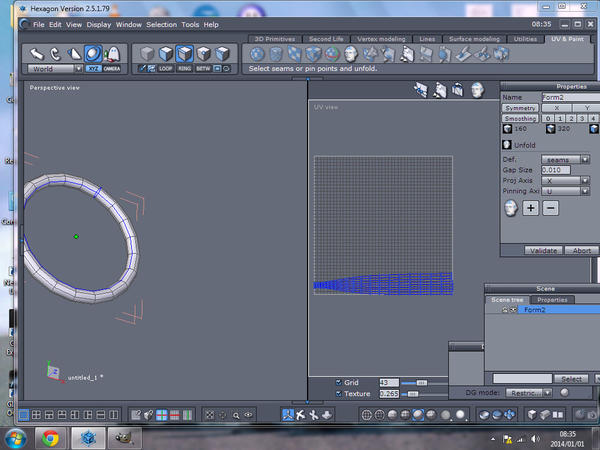The width and height of the screenshot is (600, 450).
Task: Click the BETW selection button
Action: pos(203,68)
